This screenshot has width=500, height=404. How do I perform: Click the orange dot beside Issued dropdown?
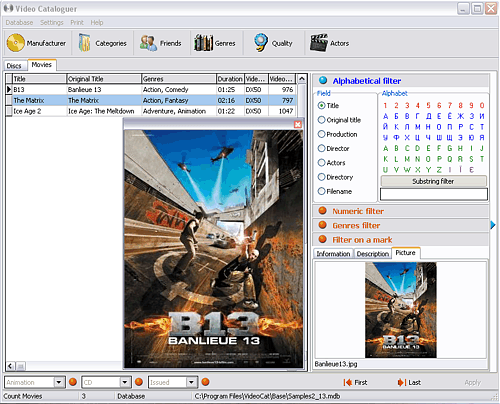point(205,382)
